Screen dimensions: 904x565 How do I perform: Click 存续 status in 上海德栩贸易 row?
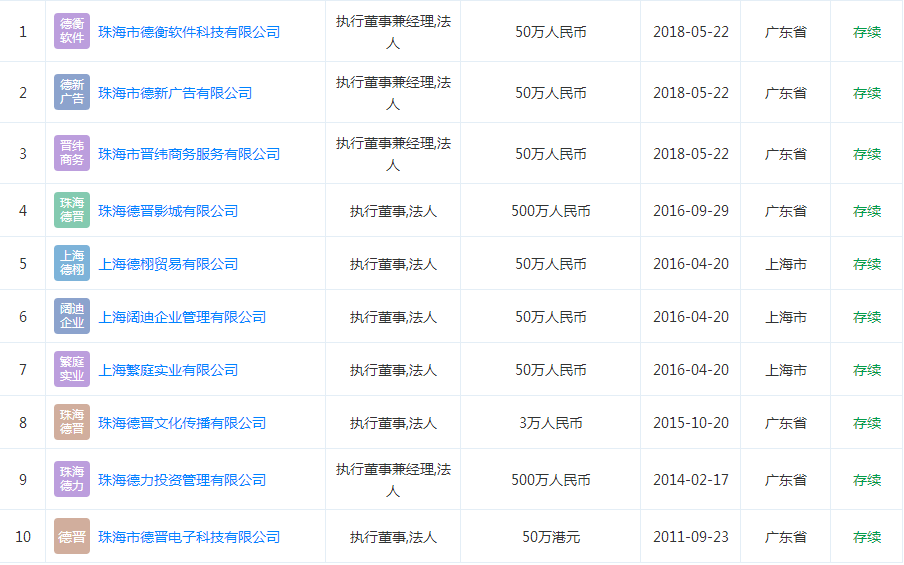tap(867, 264)
